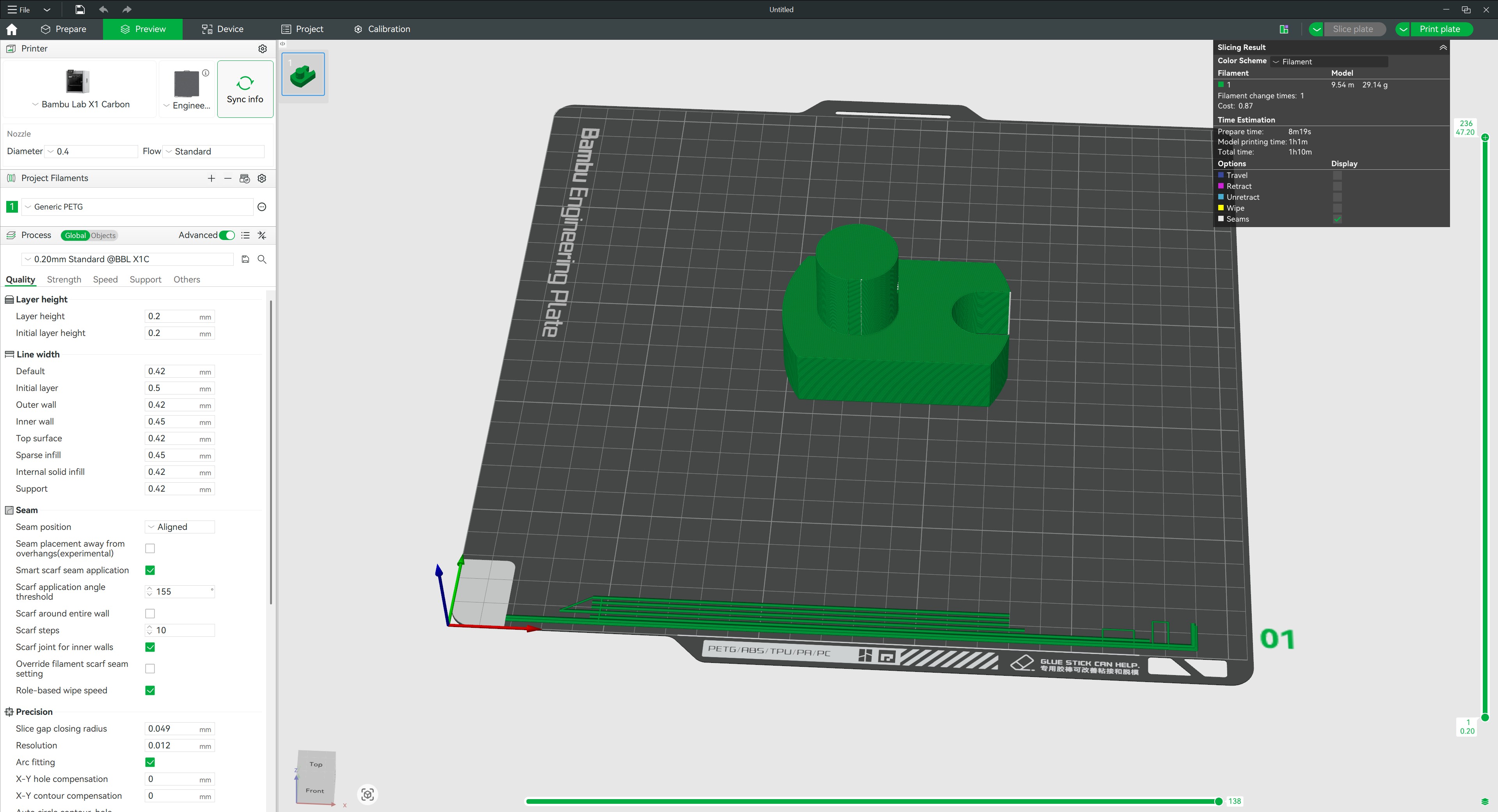1498x812 pixels.
Task: Click the reset camera view icon
Action: coord(368,794)
